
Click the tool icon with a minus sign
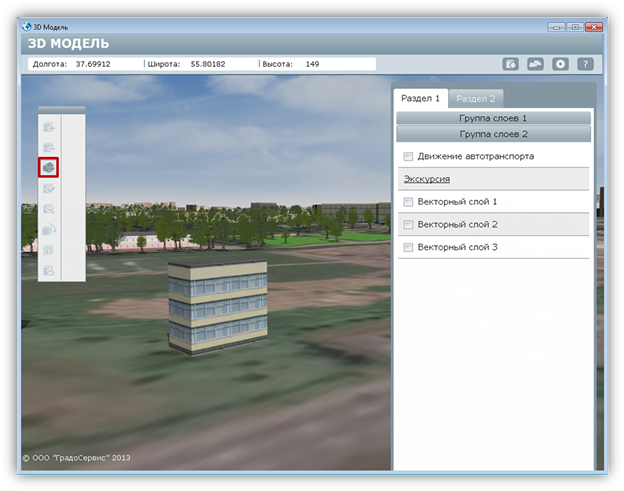[49, 147]
